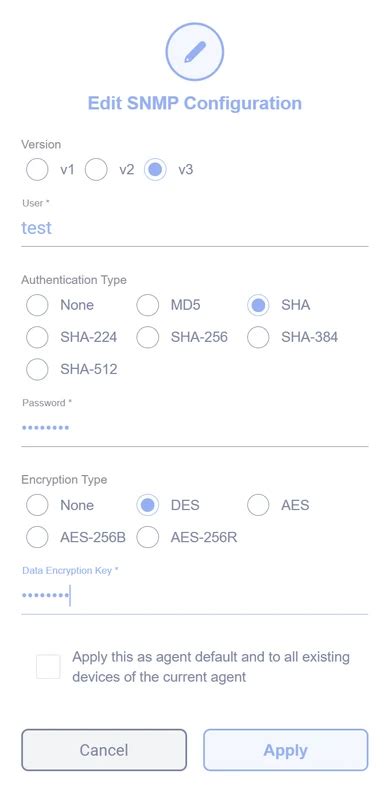Image resolution: width=392 pixels, height=794 pixels.
Task: Enable the apply as agent default checkbox
Action: tap(48, 666)
